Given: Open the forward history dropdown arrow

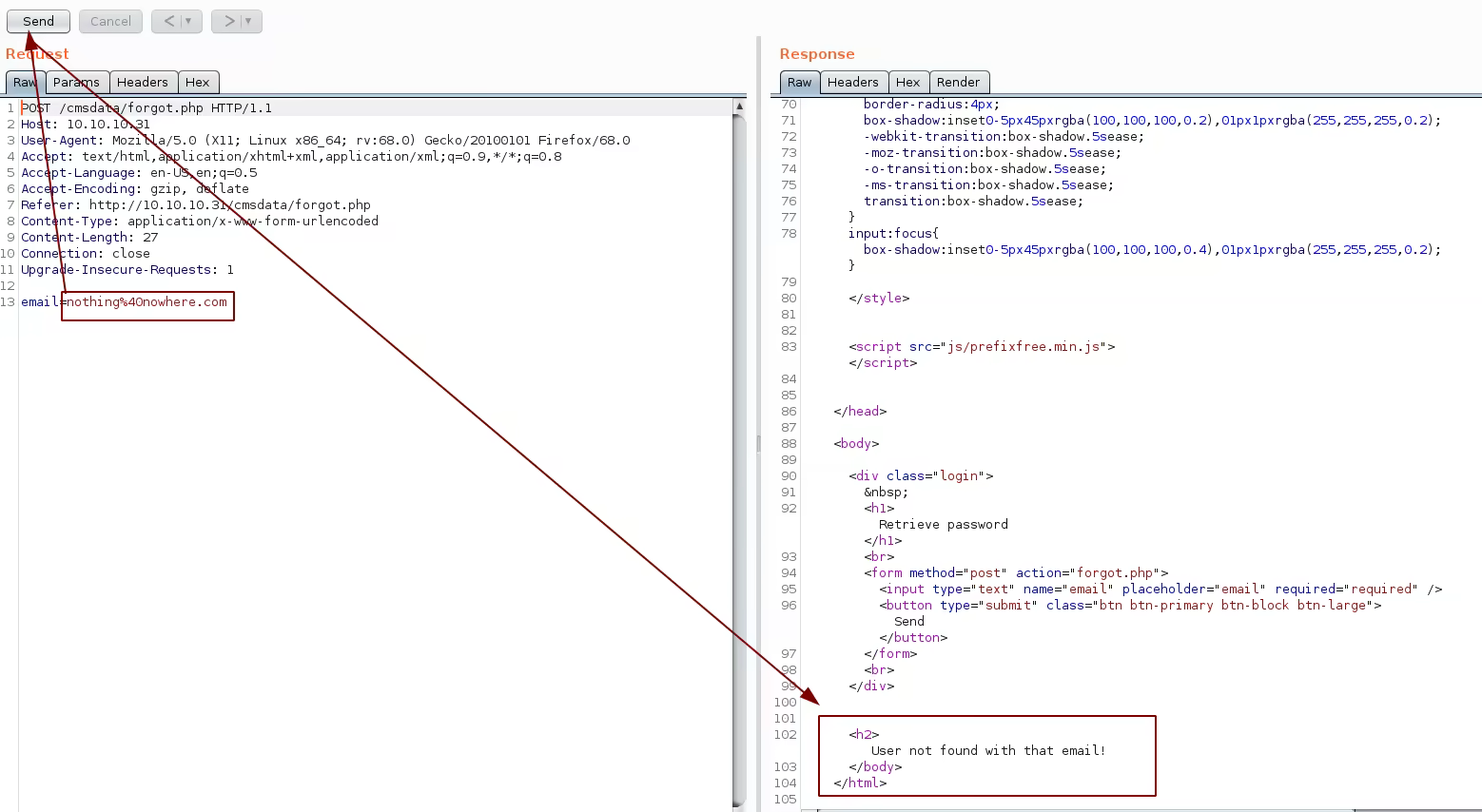Looking at the screenshot, I should (249, 21).
